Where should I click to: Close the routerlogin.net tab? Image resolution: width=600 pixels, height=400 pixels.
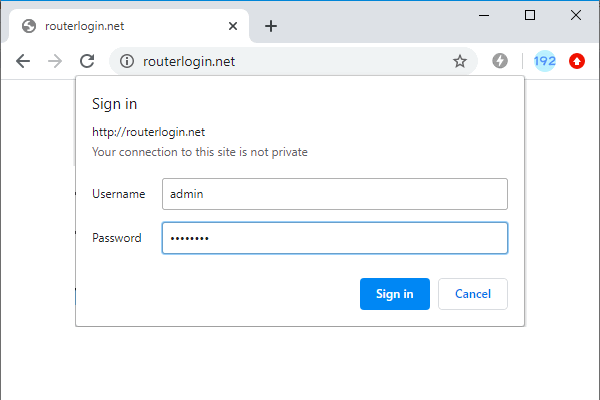click(x=233, y=26)
